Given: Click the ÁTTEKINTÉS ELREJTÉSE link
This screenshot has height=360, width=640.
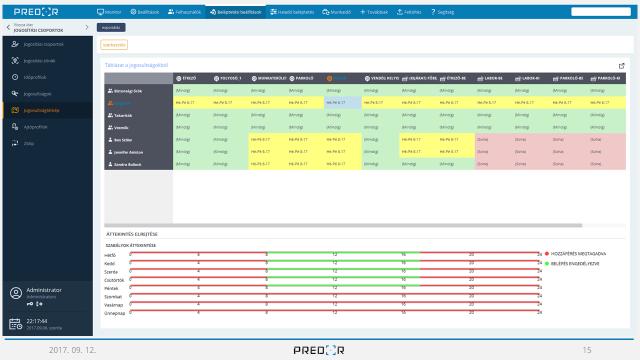Looking at the screenshot, I should pyautogui.click(x=131, y=234).
